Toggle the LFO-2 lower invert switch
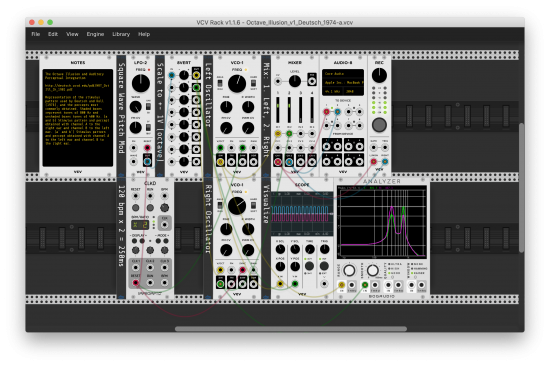550x366 pixels. [x=148, y=127]
